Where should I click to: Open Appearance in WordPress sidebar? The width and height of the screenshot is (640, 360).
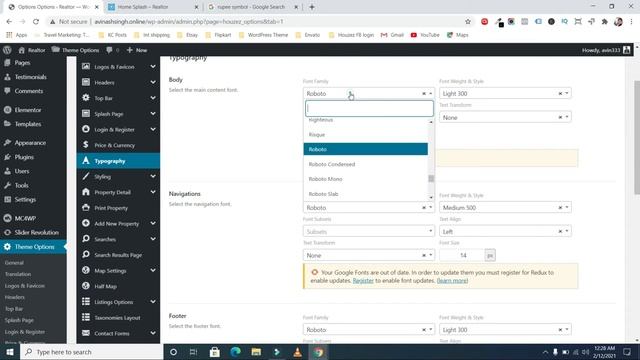[x=30, y=143]
